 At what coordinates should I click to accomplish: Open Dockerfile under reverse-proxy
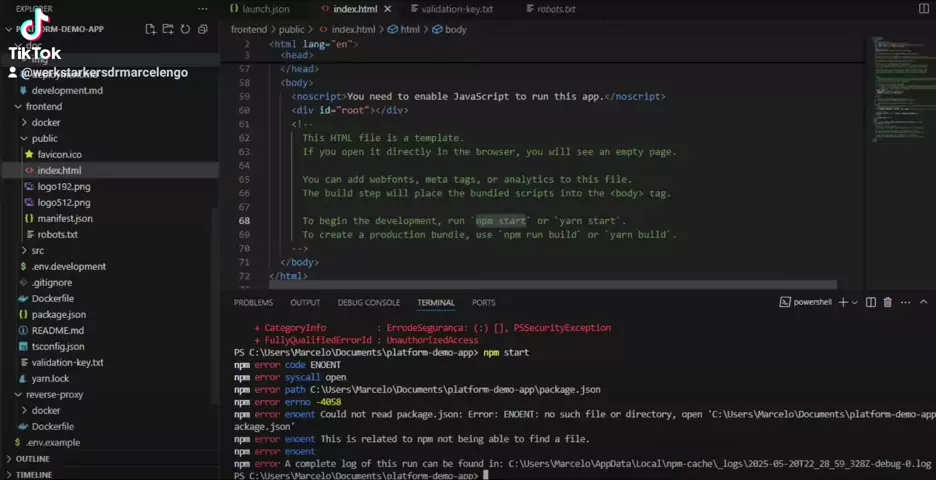(53, 427)
